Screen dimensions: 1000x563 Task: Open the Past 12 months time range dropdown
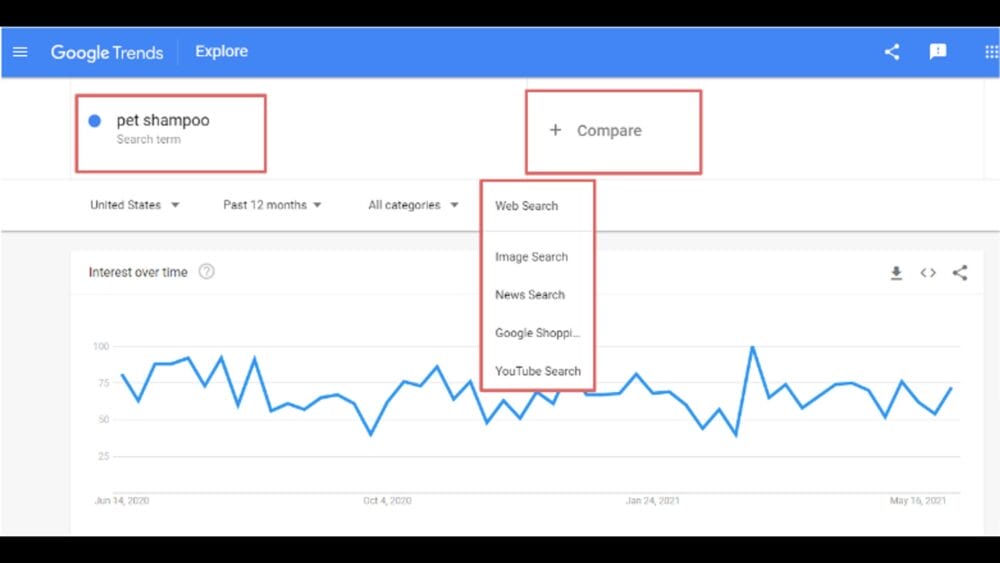(272, 205)
